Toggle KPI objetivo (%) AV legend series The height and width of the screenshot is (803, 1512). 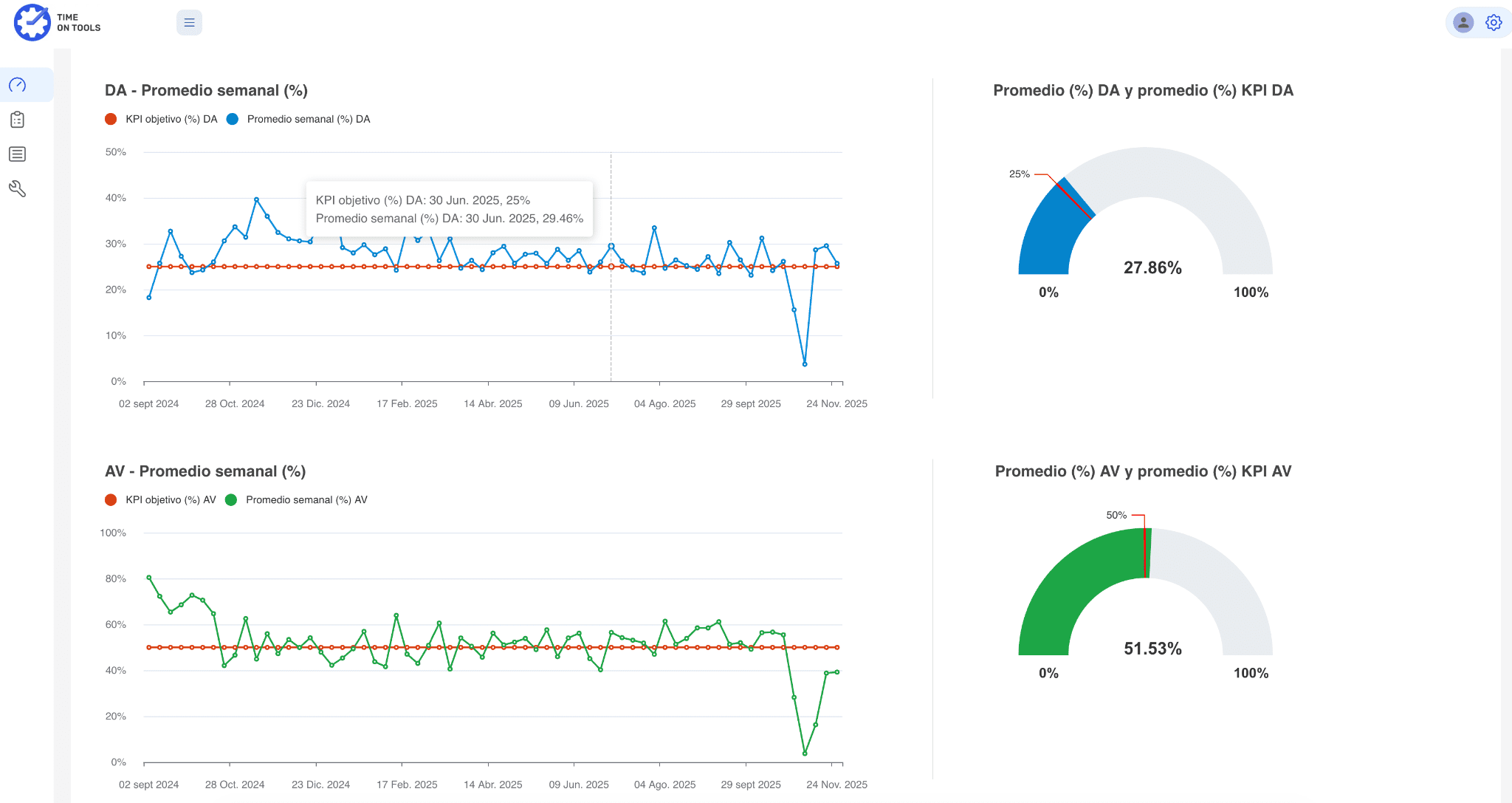(x=161, y=500)
